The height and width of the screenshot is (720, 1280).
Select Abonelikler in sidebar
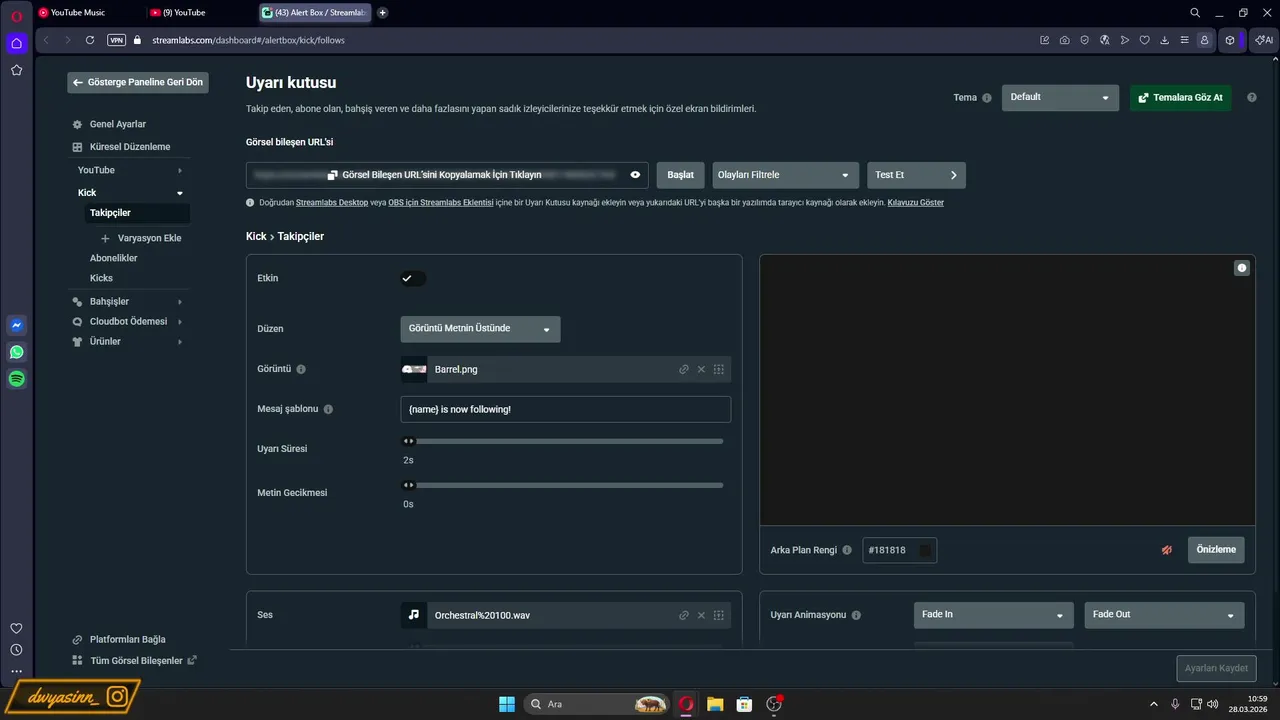point(113,258)
